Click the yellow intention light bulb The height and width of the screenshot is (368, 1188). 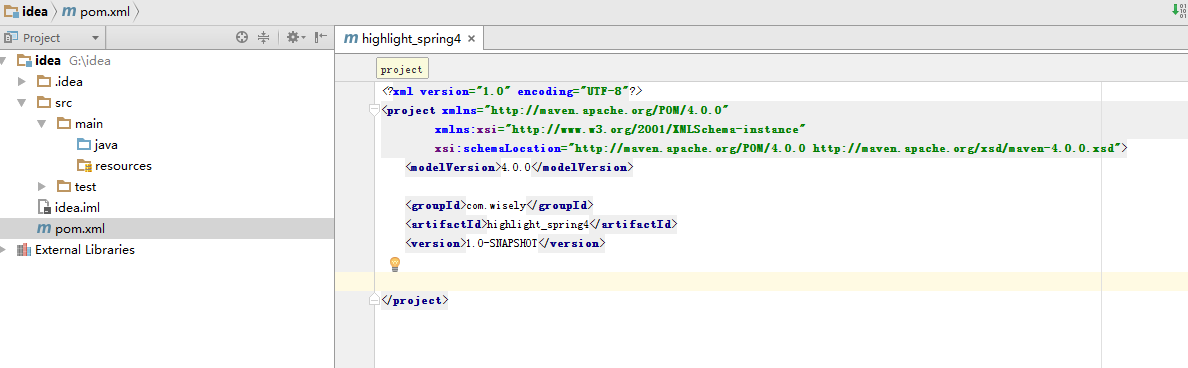(394, 264)
